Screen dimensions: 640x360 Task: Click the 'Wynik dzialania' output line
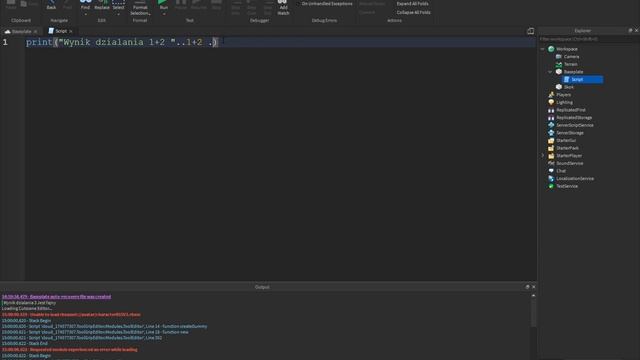pos(29,303)
